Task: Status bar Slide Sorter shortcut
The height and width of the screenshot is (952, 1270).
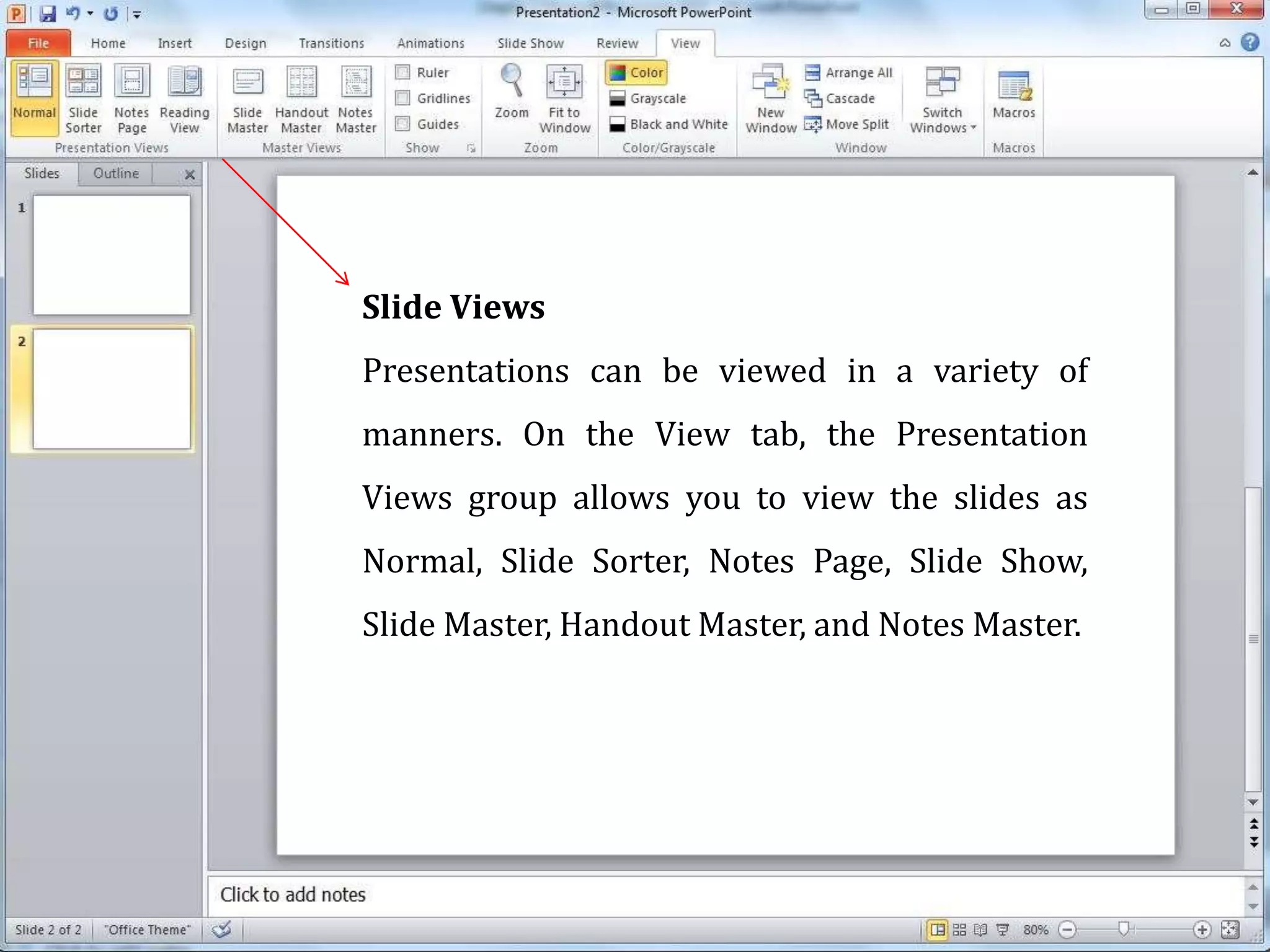Action: 959,930
